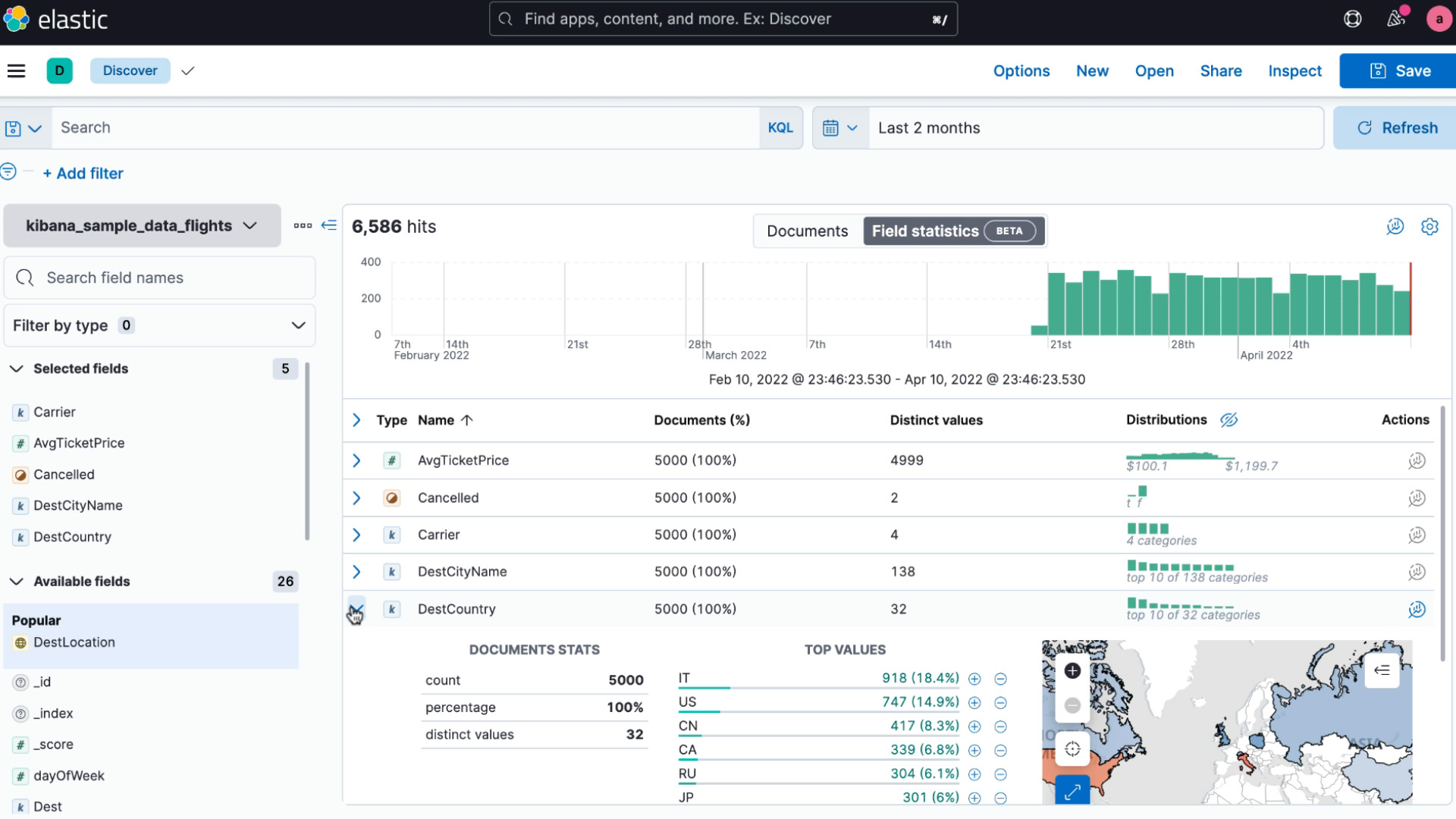
Task: Expand the Carrier field row
Action: pos(357,534)
